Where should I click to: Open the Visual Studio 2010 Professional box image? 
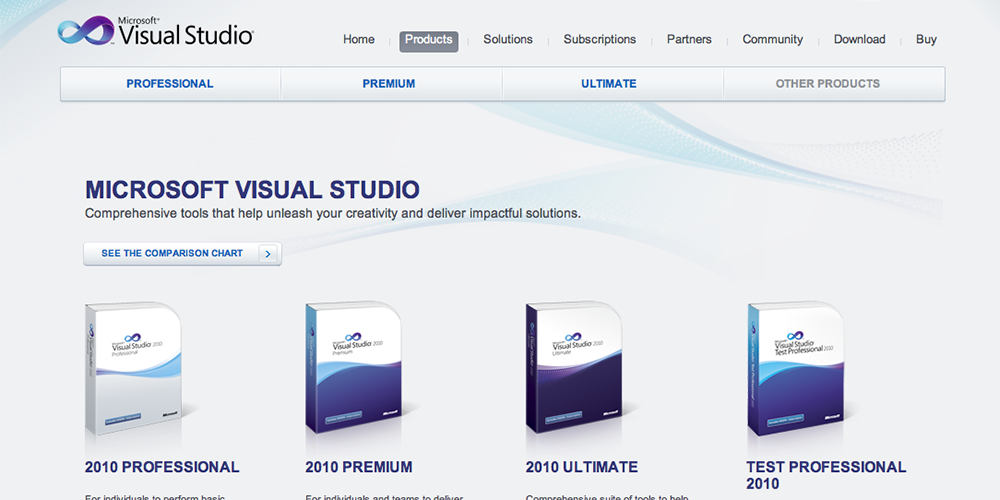tap(137, 367)
